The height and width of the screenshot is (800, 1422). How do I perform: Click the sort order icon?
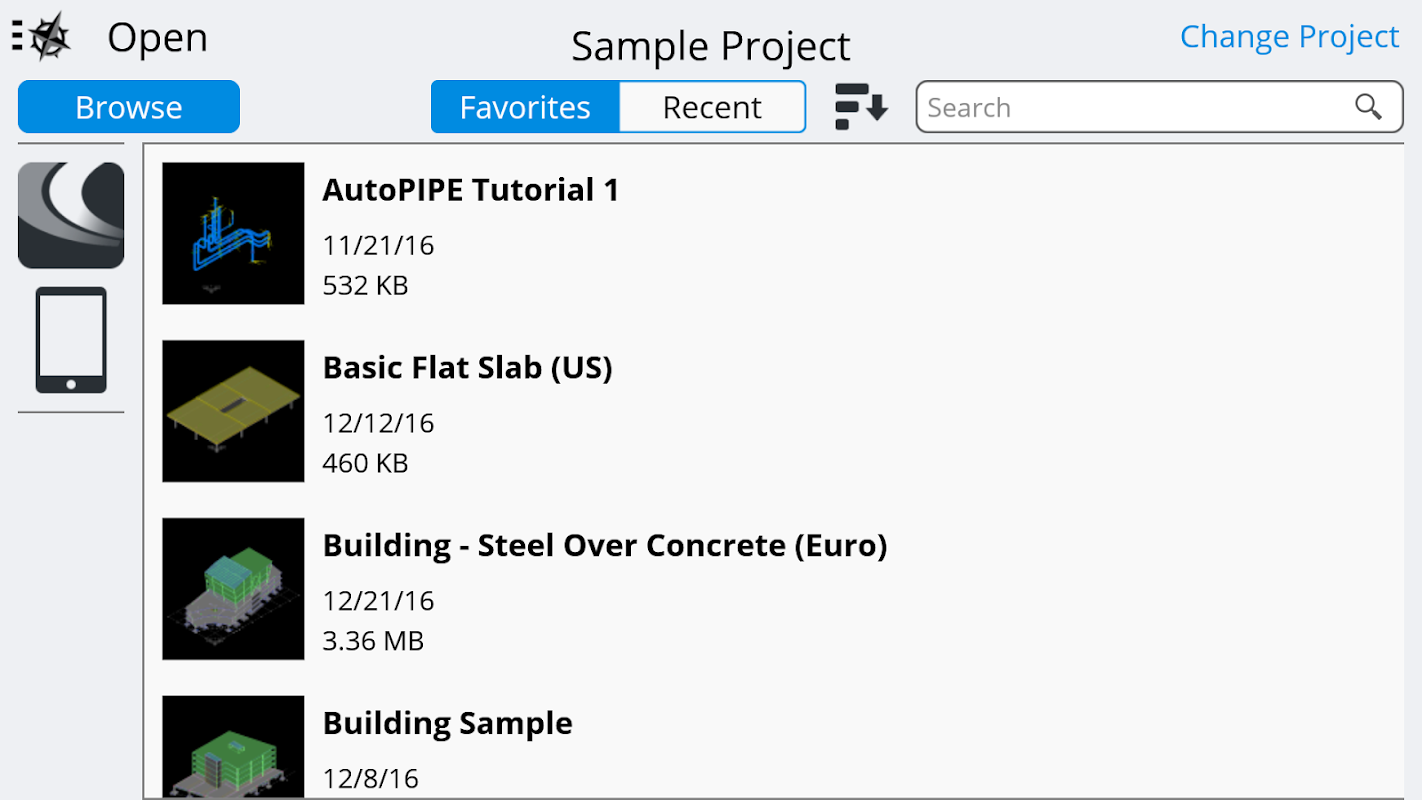[x=861, y=107]
